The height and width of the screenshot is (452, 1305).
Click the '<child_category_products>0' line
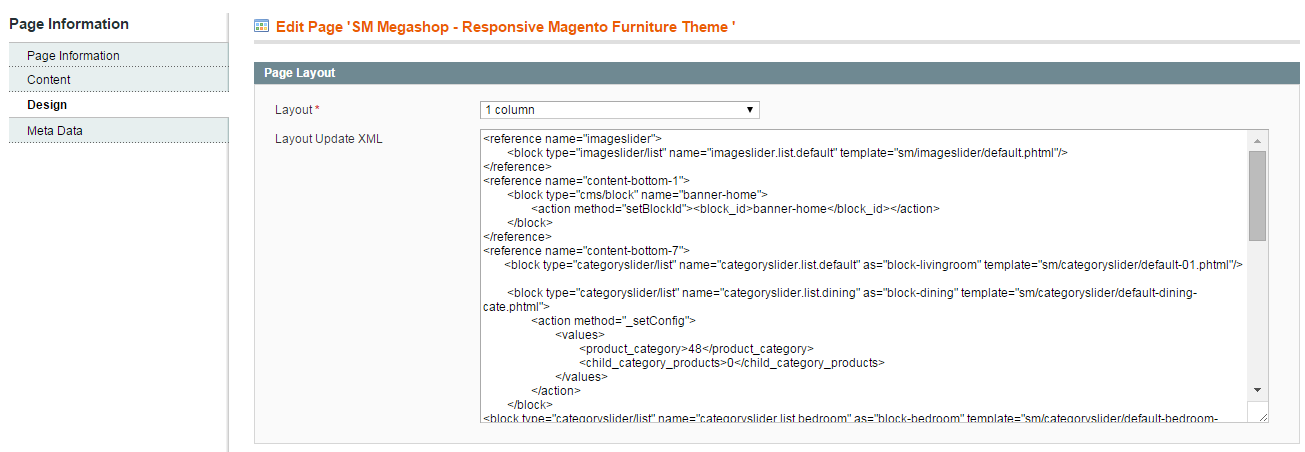click(732, 363)
